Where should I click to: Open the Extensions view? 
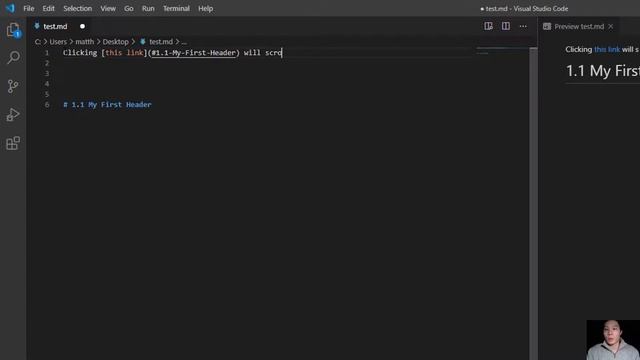click(x=13, y=143)
